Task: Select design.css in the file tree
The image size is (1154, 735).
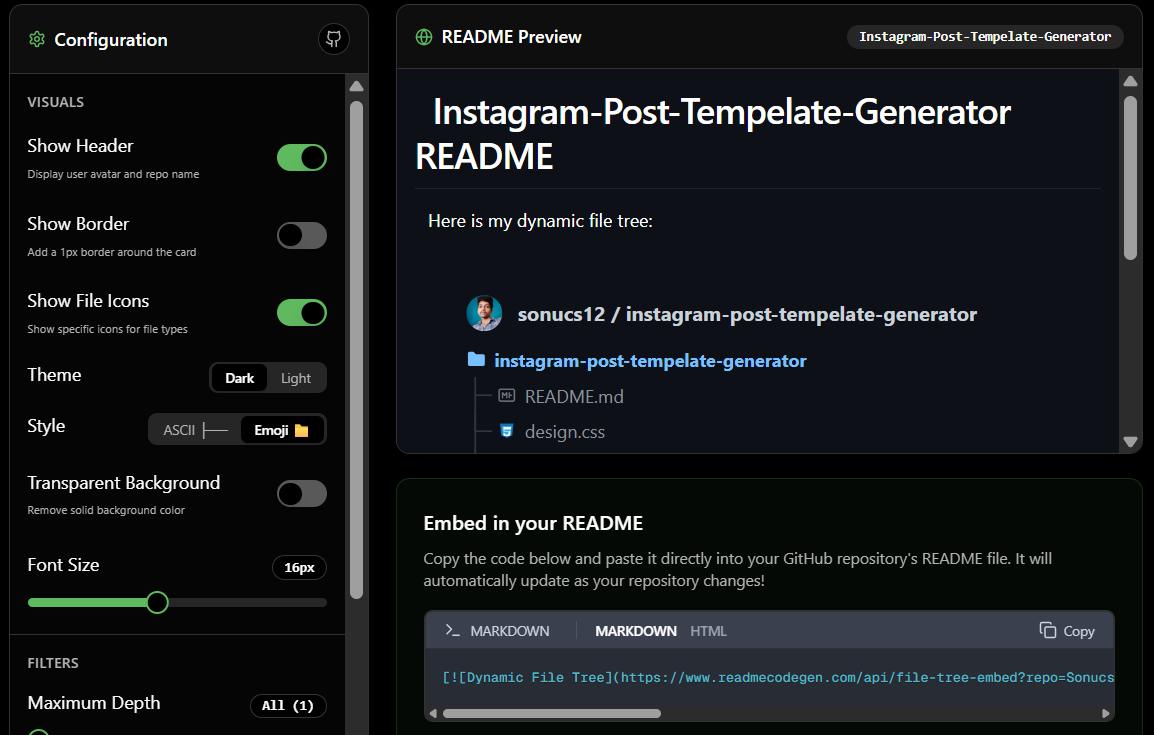Action: (x=564, y=432)
